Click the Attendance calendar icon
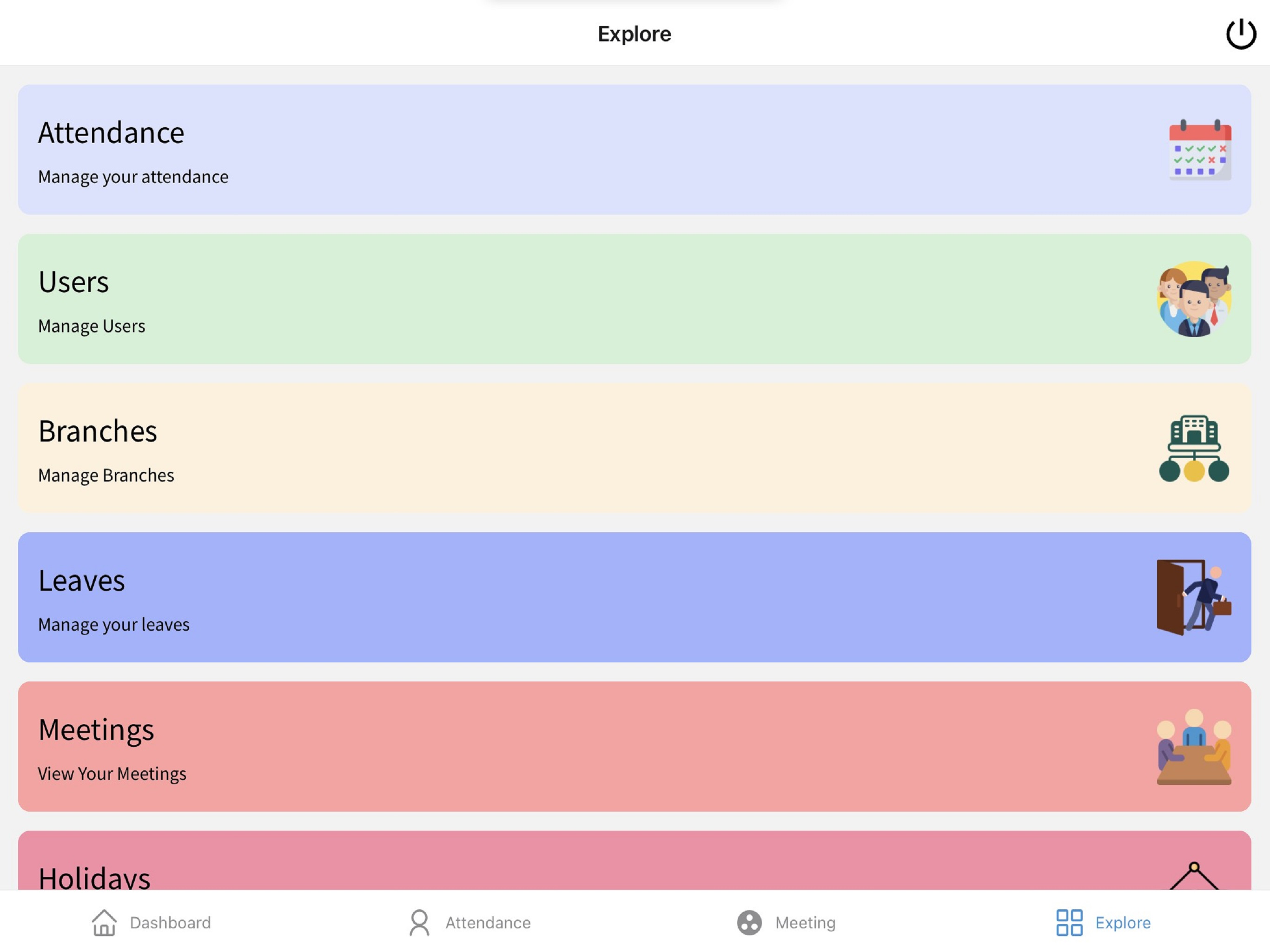The image size is (1270, 952). pyautogui.click(x=1200, y=150)
